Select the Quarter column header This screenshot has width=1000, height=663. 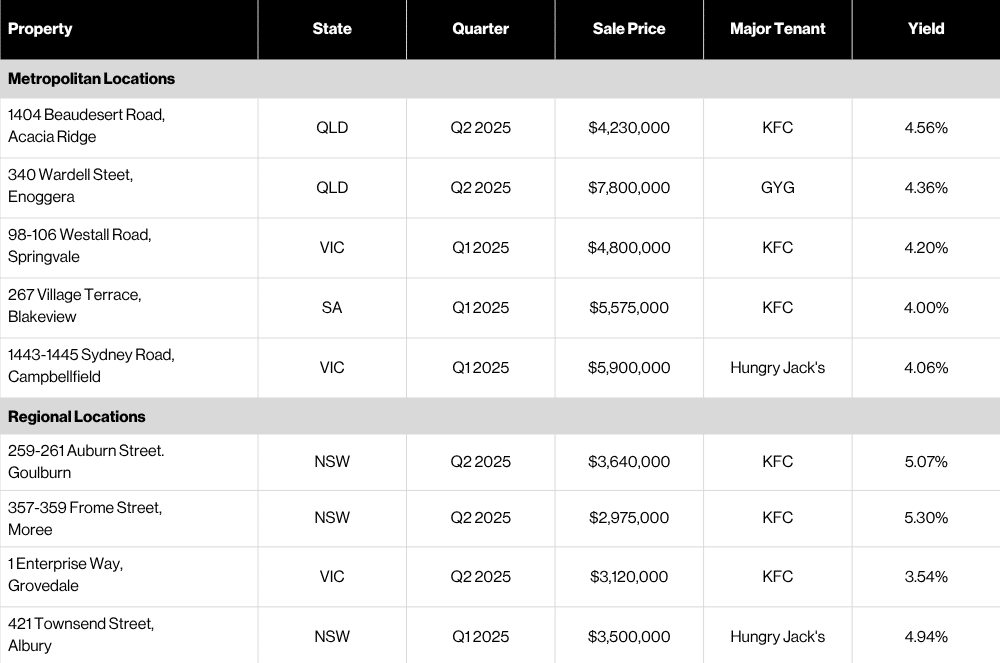(481, 29)
